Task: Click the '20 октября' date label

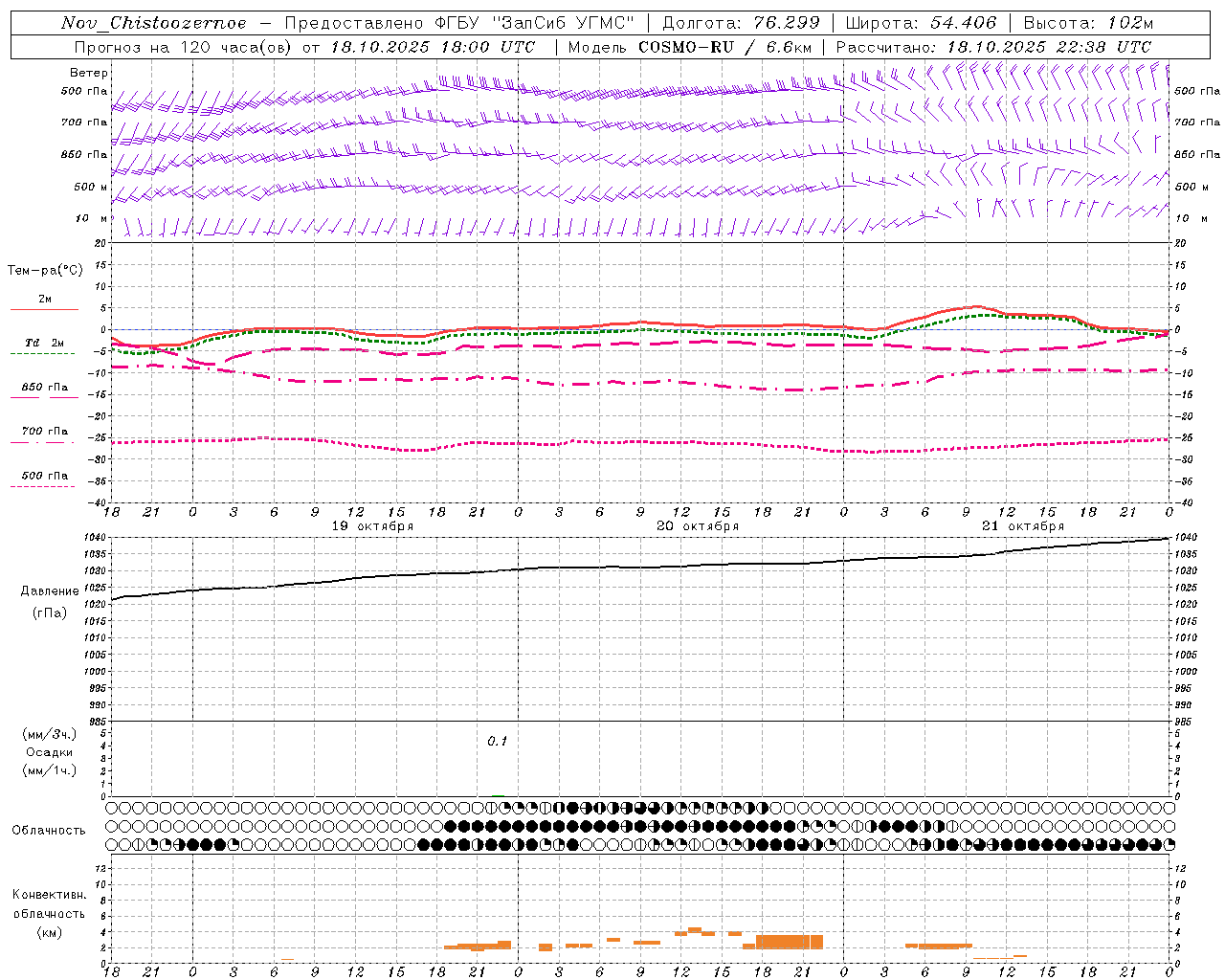Action: click(x=698, y=526)
